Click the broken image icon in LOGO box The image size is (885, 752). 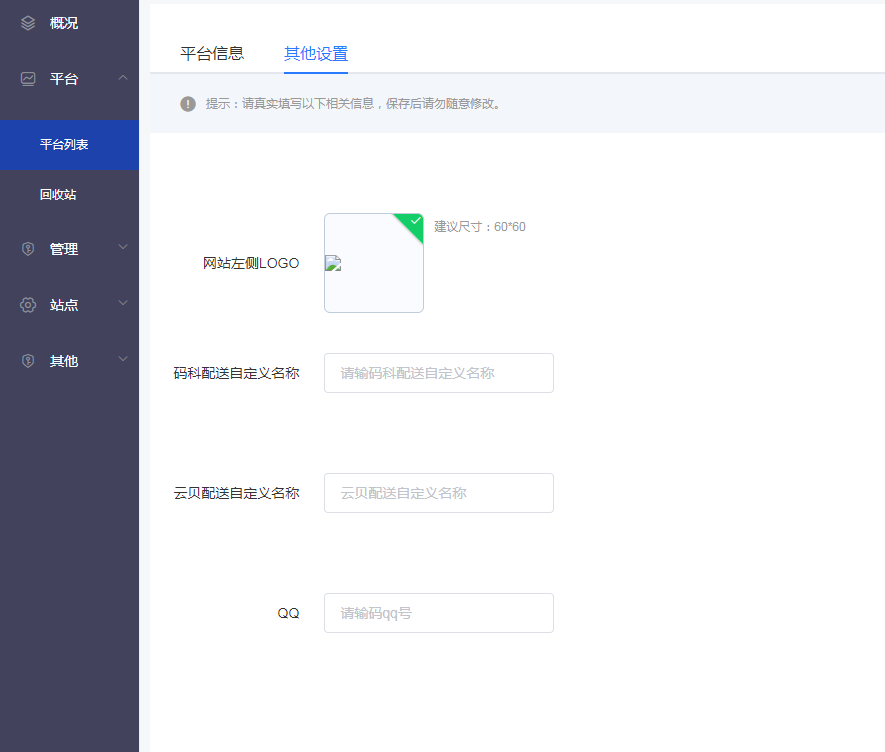point(334,264)
